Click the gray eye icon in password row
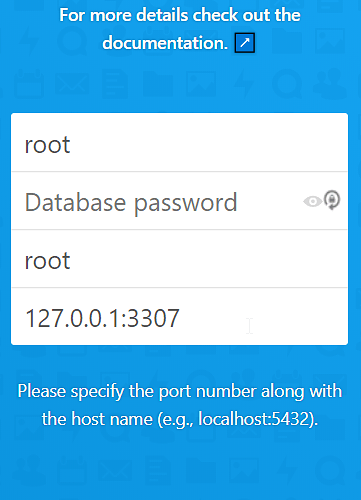Image resolution: width=361 pixels, height=500 pixels. 313,201
